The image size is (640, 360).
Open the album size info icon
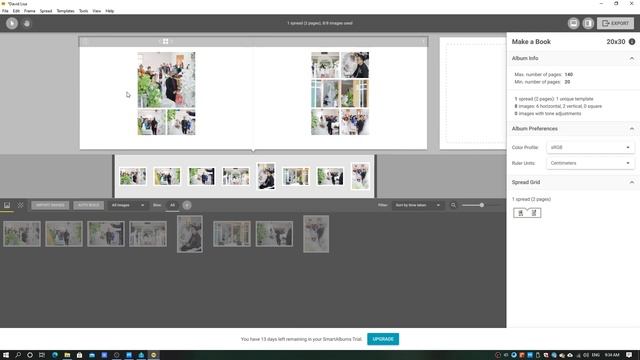[632, 42]
